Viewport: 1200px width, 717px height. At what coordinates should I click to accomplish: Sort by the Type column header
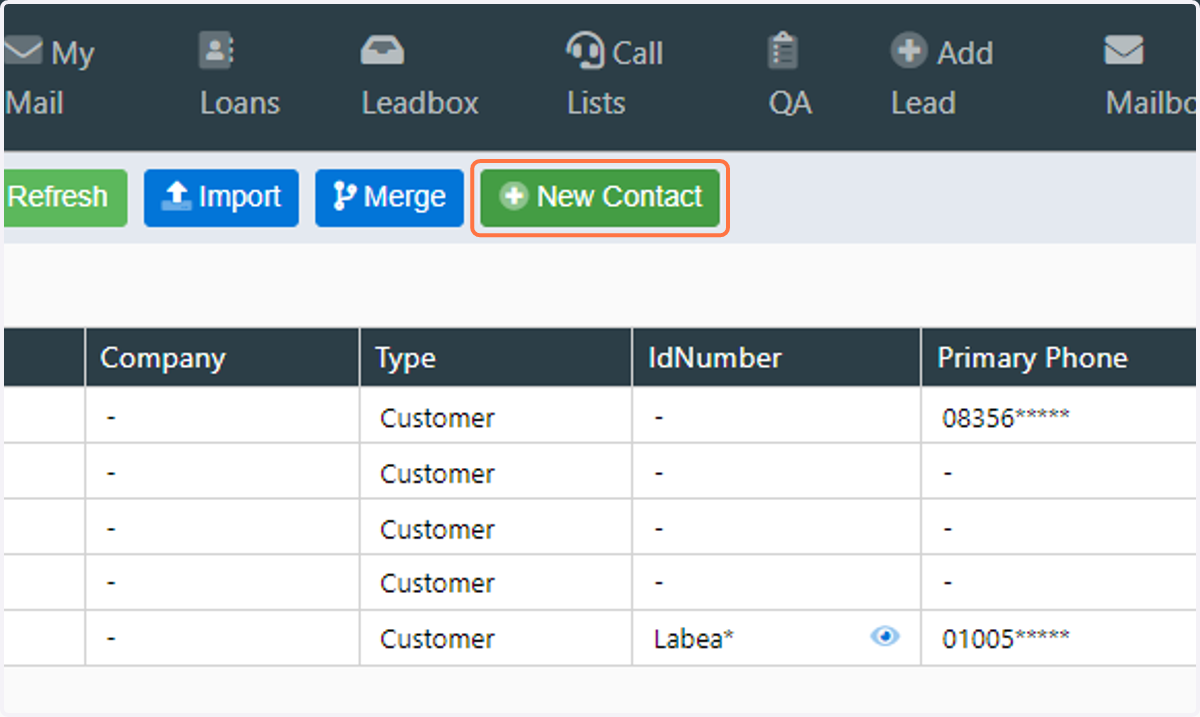[x=496, y=358]
